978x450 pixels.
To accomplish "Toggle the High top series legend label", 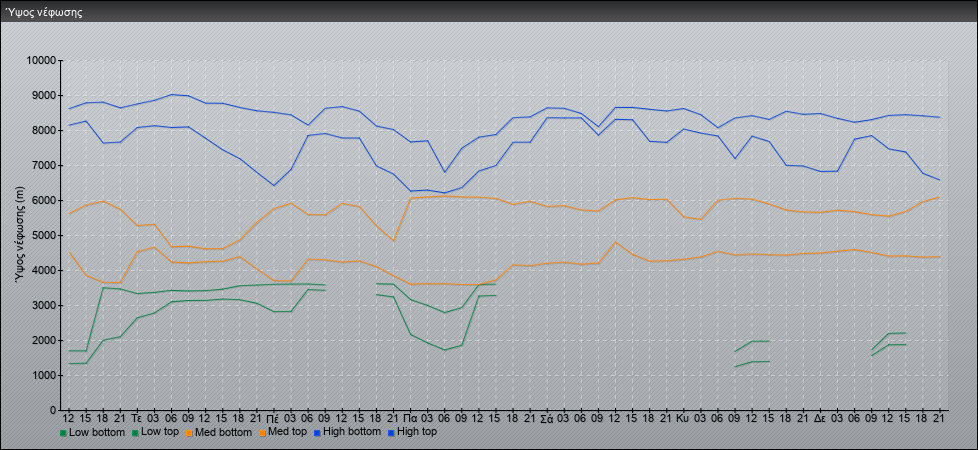I will click(417, 432).
